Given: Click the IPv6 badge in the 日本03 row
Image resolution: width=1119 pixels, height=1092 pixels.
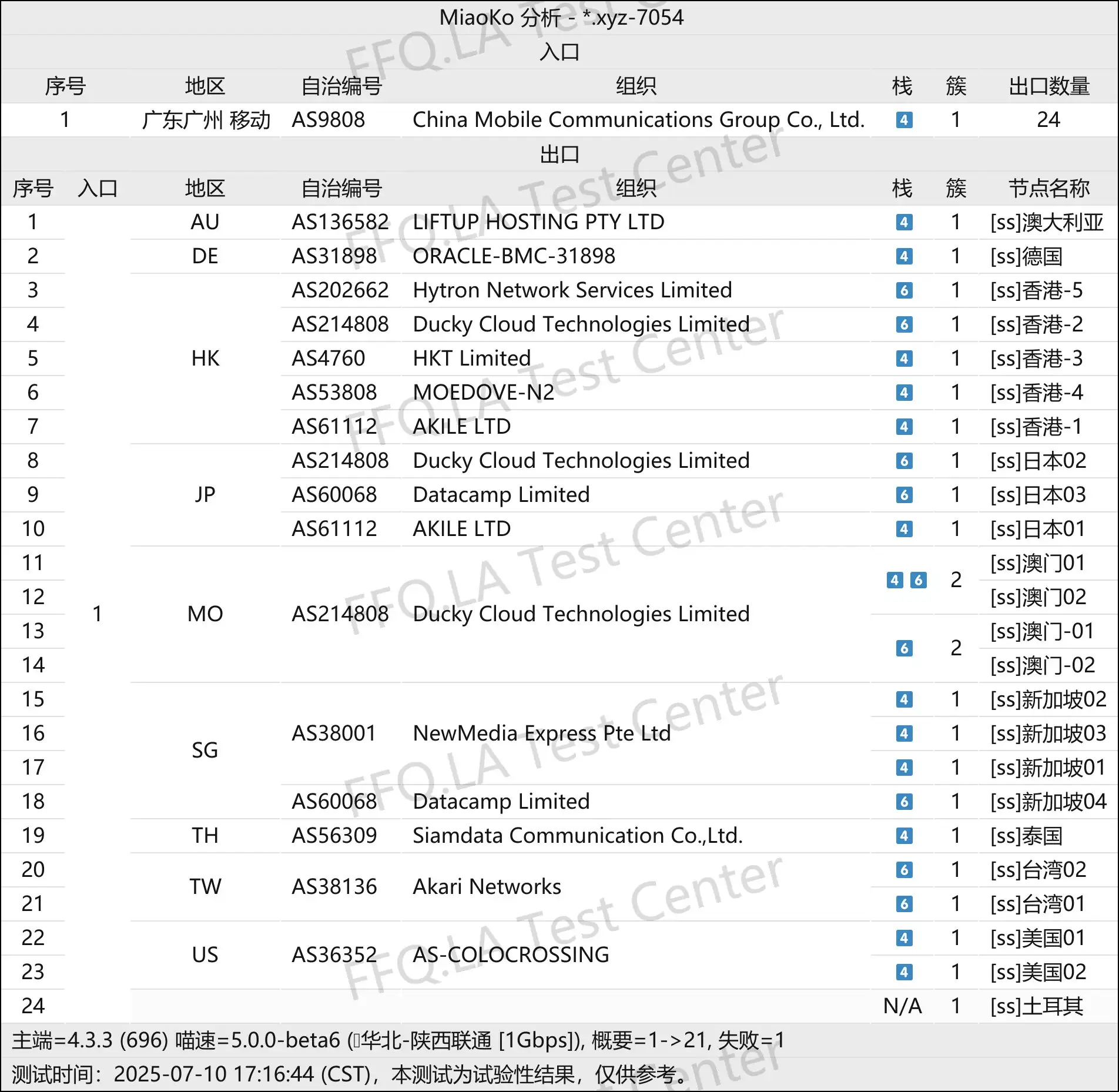Looking at the screenshot, I should point(904,495).
